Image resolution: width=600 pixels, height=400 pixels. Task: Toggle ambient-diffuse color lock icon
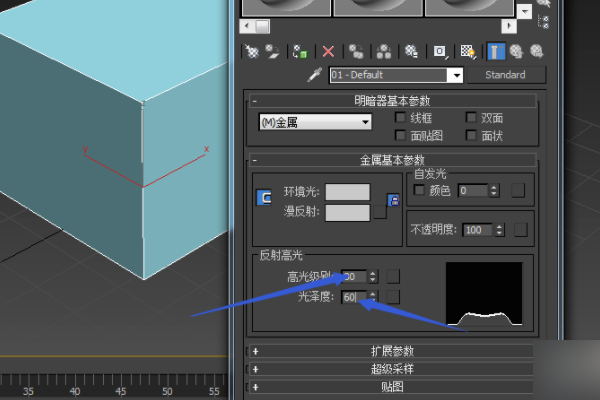point(394,201)
